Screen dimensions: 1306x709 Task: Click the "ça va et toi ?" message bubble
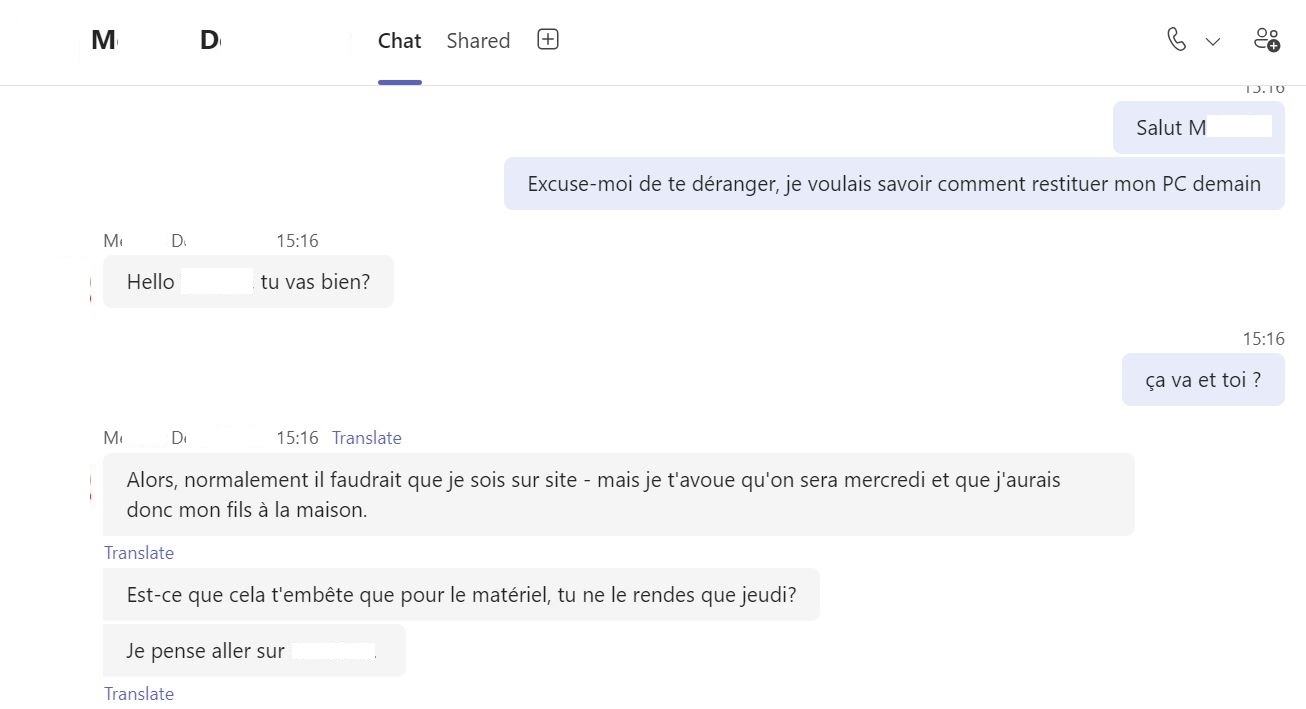pyautogui.click(x=1202, y=380)
